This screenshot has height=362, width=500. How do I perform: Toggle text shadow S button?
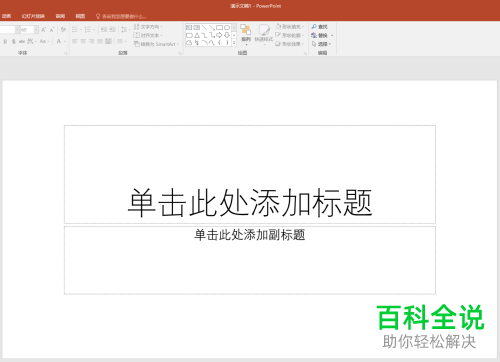pos(14,41)
